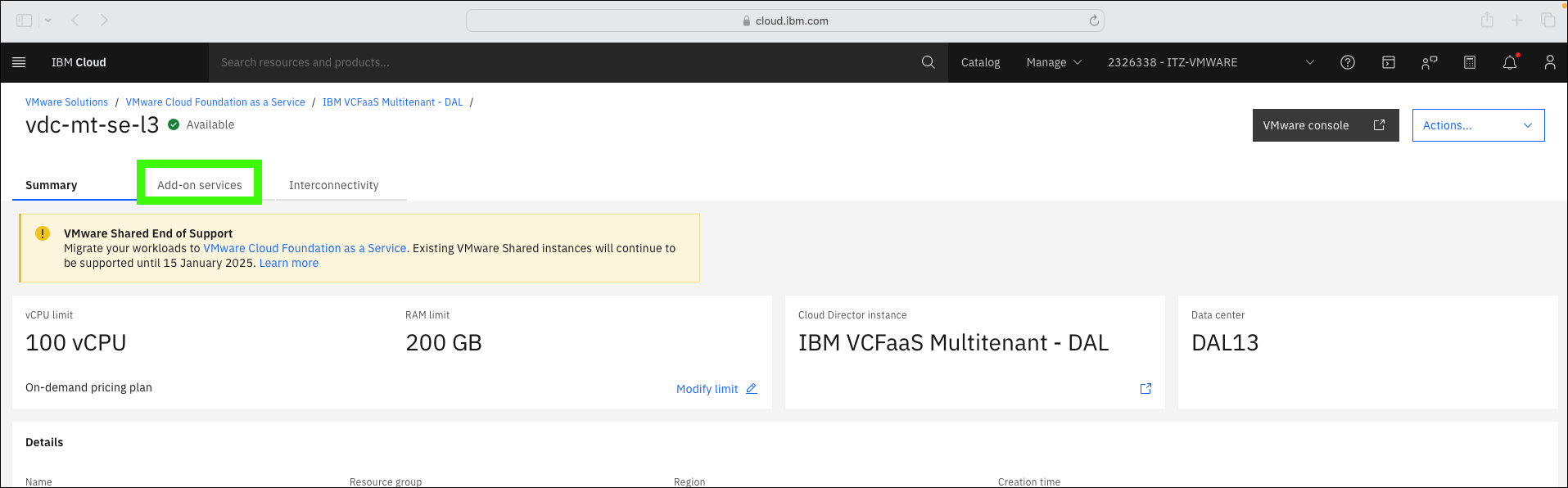Click the Details section heading
This screenshot has height=488, width=1568.
44,442
